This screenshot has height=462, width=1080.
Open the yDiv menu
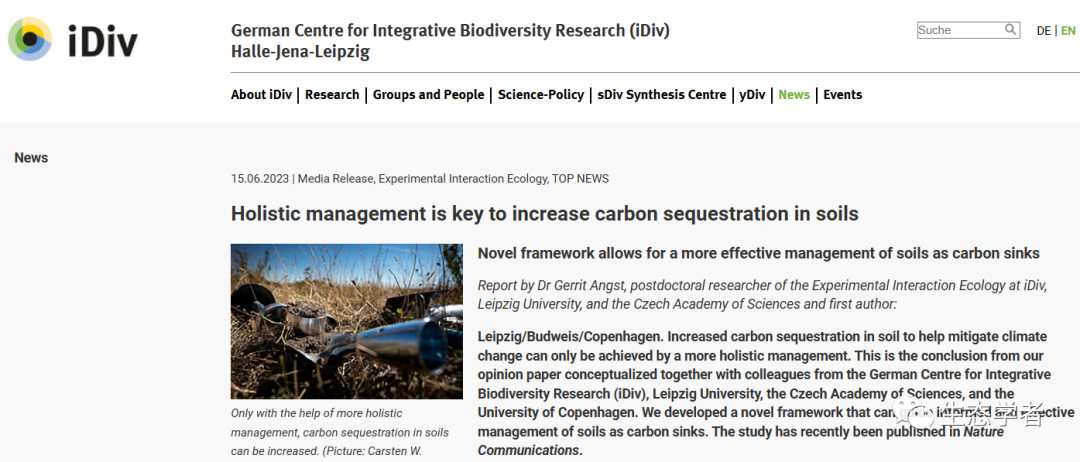[x=752, y=95]
